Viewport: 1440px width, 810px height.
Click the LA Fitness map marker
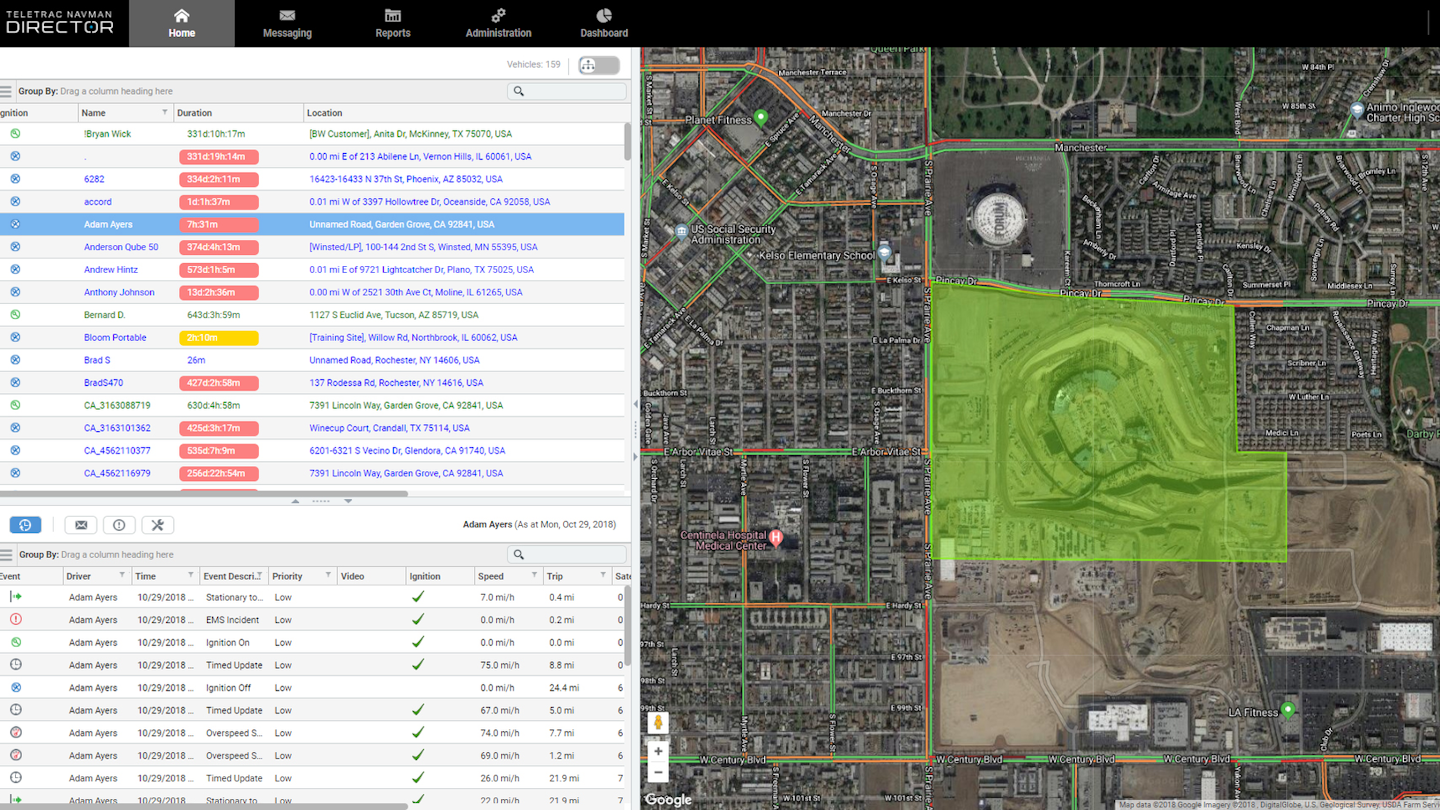(x=1288, y=710)
